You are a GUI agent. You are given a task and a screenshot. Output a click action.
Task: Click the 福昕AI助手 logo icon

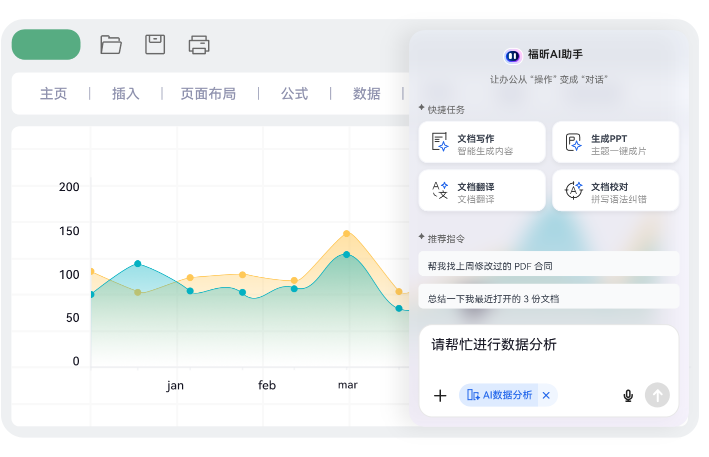pos(512,56)
